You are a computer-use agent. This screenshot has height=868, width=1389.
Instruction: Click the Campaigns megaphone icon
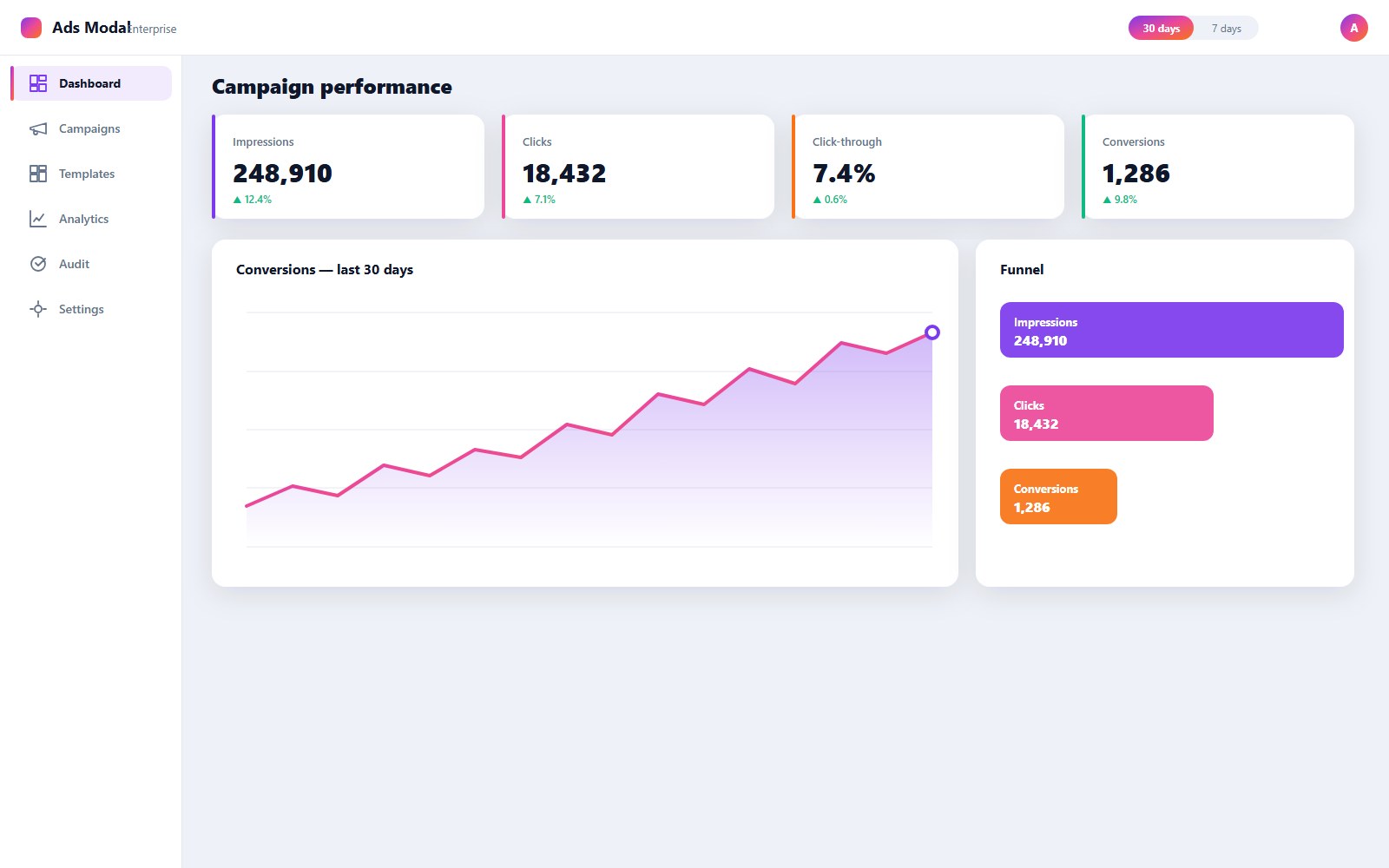[38, 128]
